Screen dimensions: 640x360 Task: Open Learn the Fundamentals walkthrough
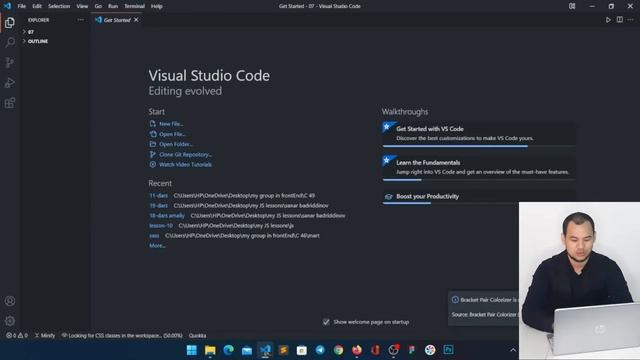click(x=479, y=167)
